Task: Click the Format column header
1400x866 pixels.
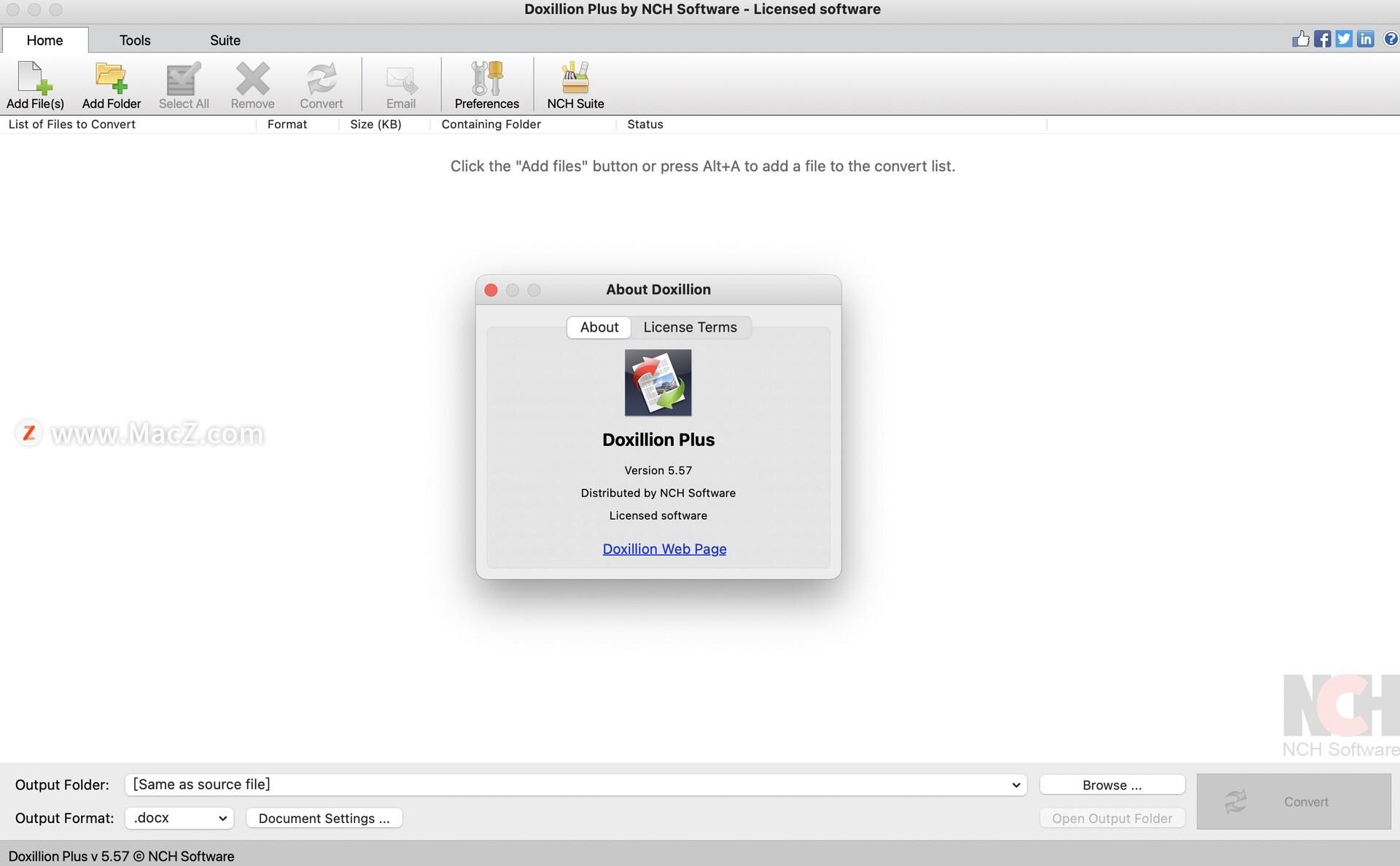Action: click(x=297, y=125)
